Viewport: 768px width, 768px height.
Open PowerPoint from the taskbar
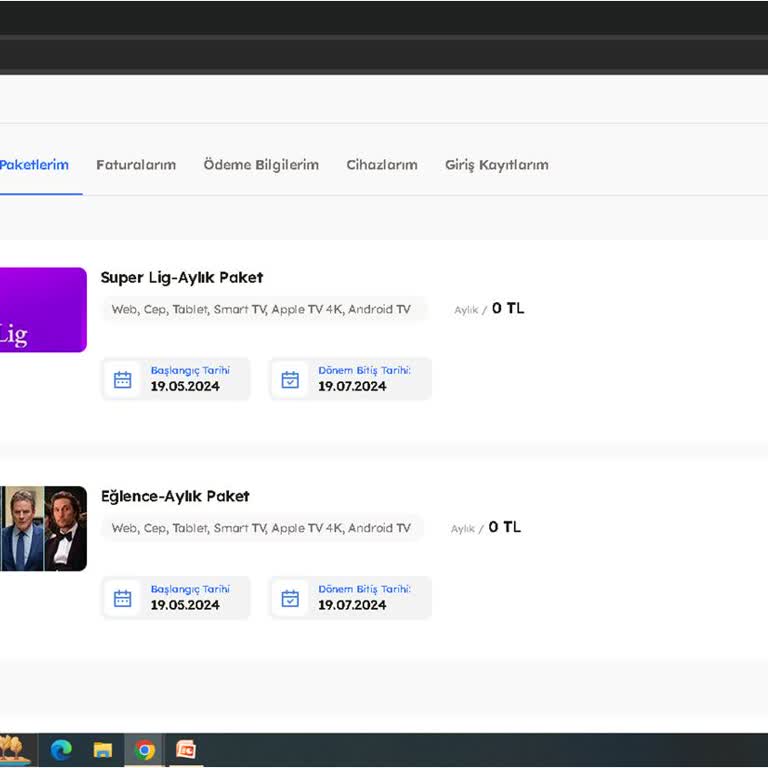click(186, 750)
